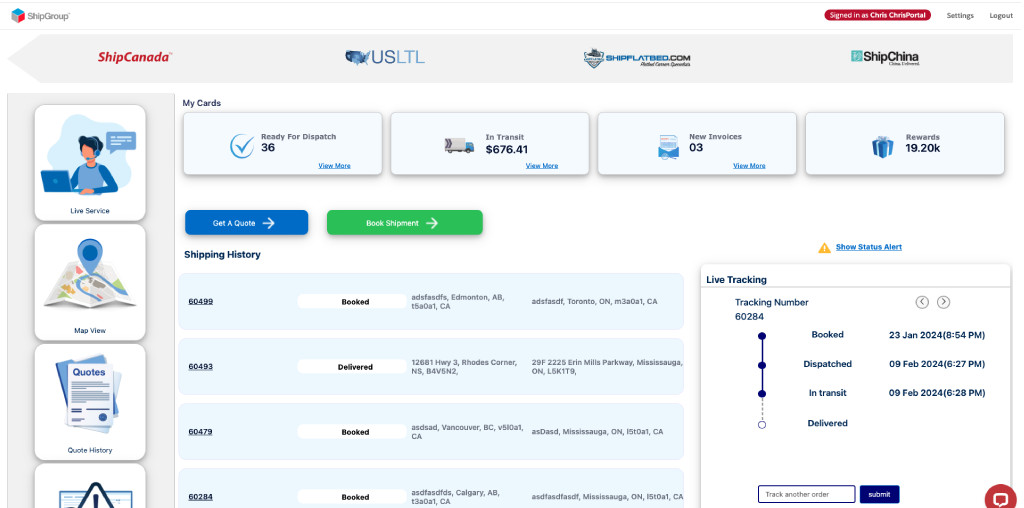Click the Book Shipment button
1024x508 pixels.
405,223
